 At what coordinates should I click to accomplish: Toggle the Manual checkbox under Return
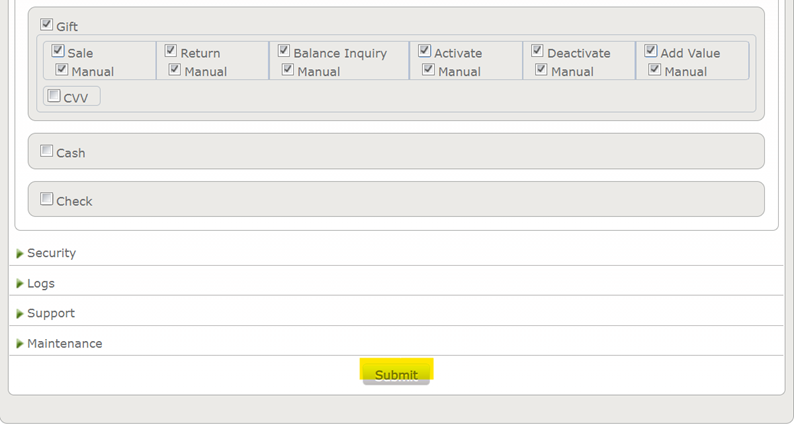[175, 70]
